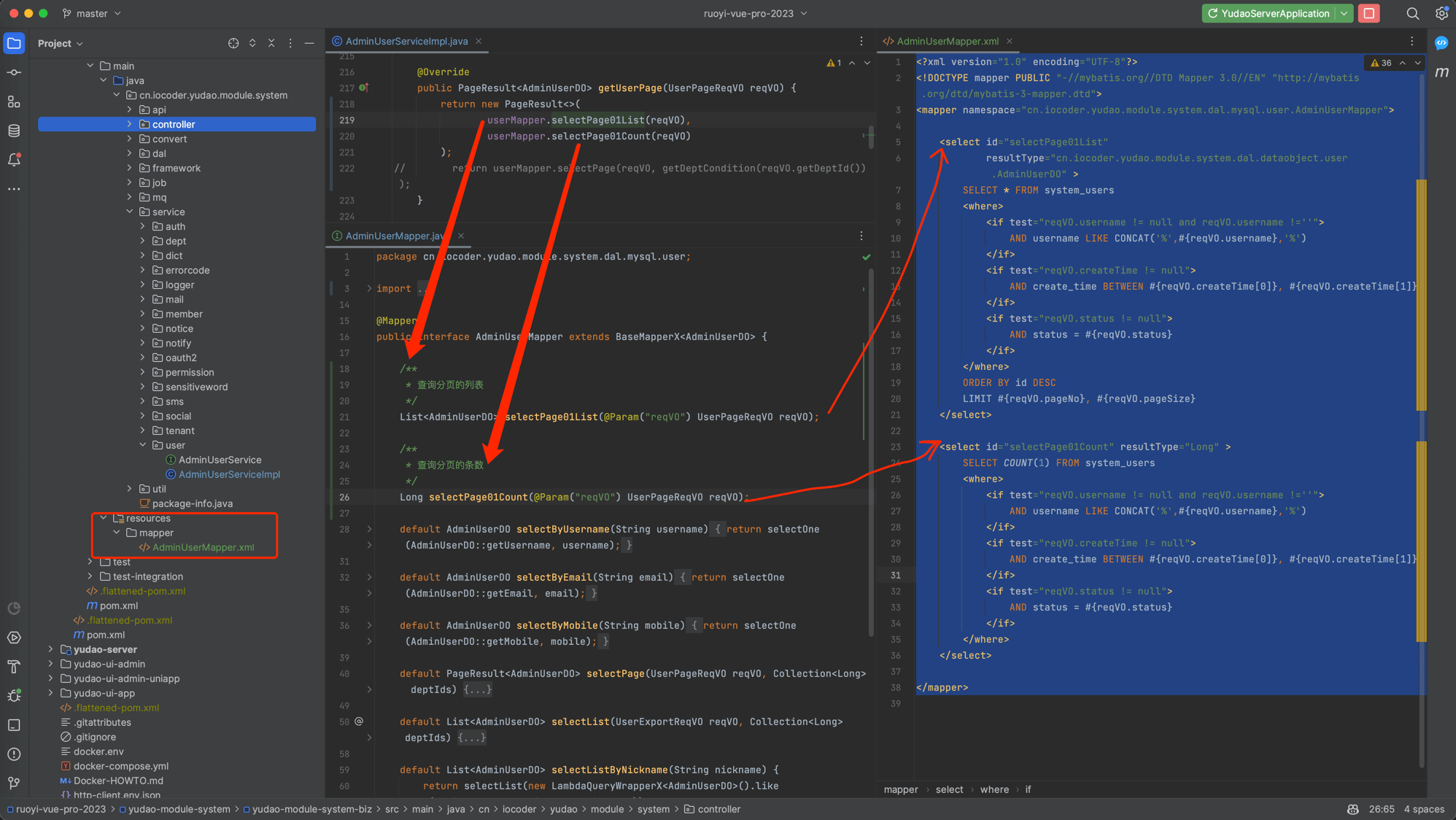Open the Commit tool window icon
1456x820 pixels.
(14, 72)
